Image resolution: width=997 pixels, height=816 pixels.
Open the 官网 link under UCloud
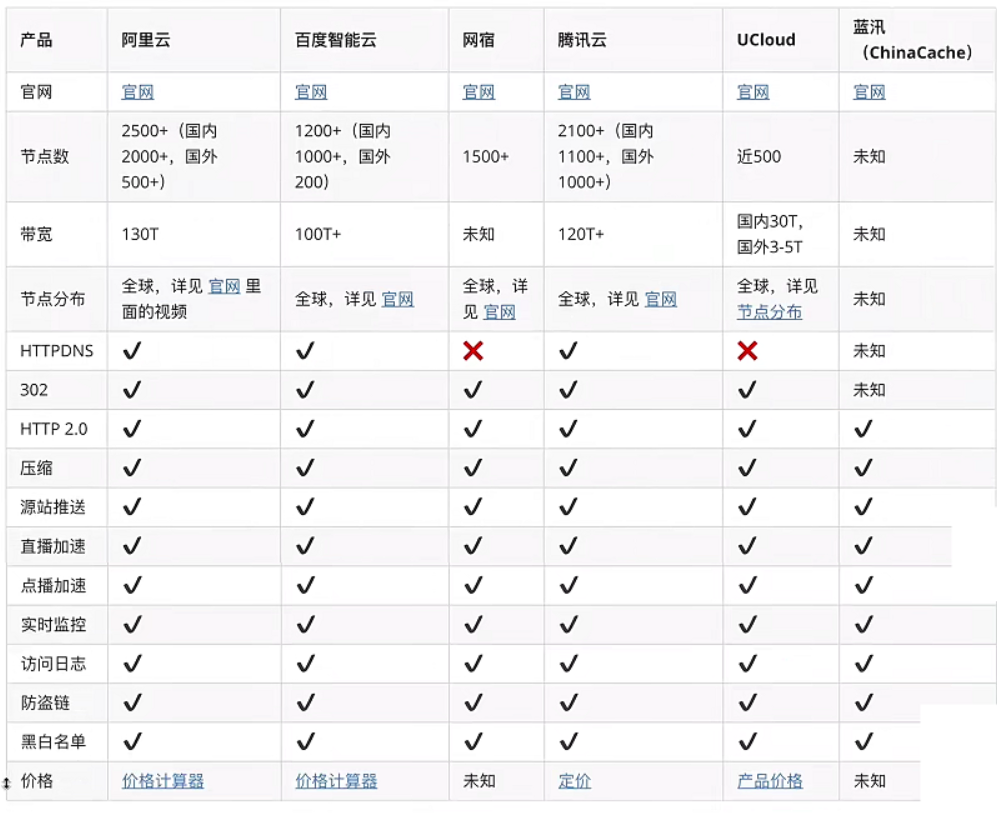click(x=753, y=92)
